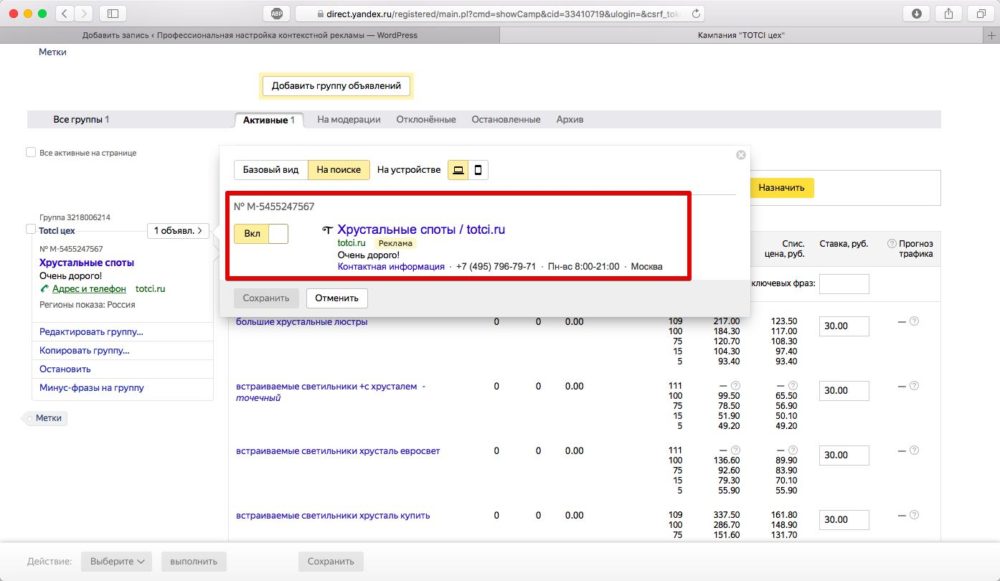1000x581 pixels.
Task: Click the popup Сохранить button
Action: [266, 298]
